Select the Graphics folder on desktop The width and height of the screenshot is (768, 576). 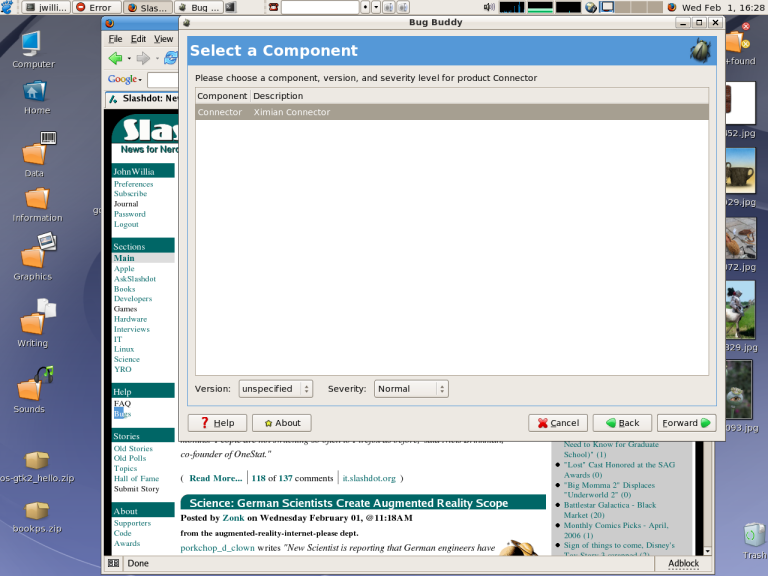tap(33, 257)
